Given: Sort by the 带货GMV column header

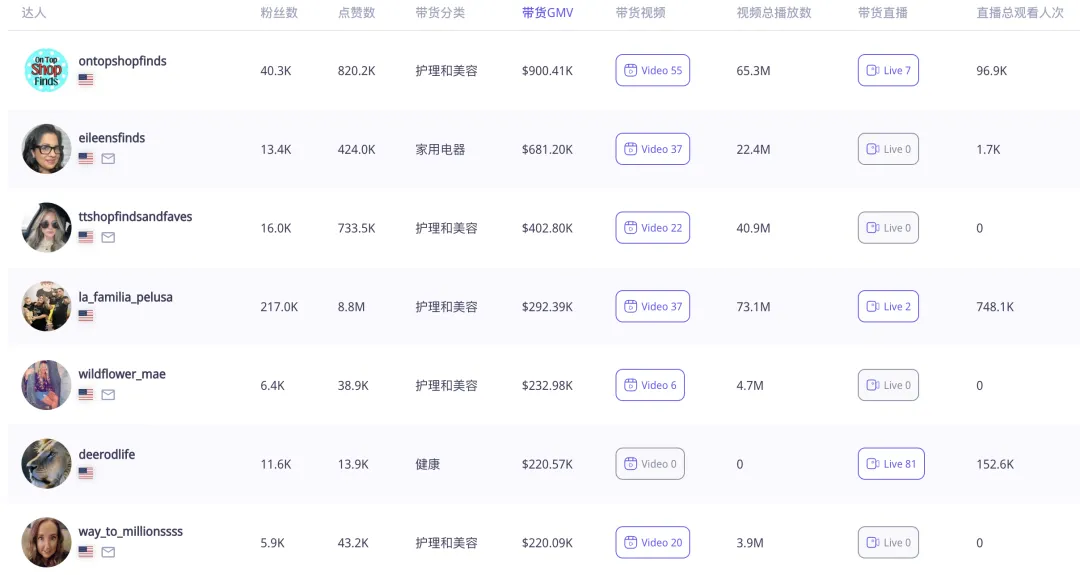Looking at the screenshot, I should click(x=547, y=13).
